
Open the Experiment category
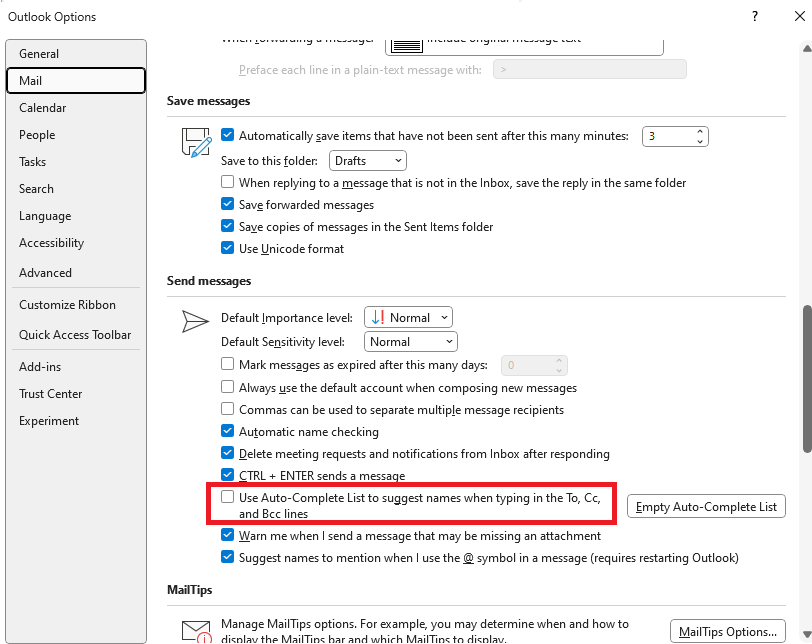(76, 420)
